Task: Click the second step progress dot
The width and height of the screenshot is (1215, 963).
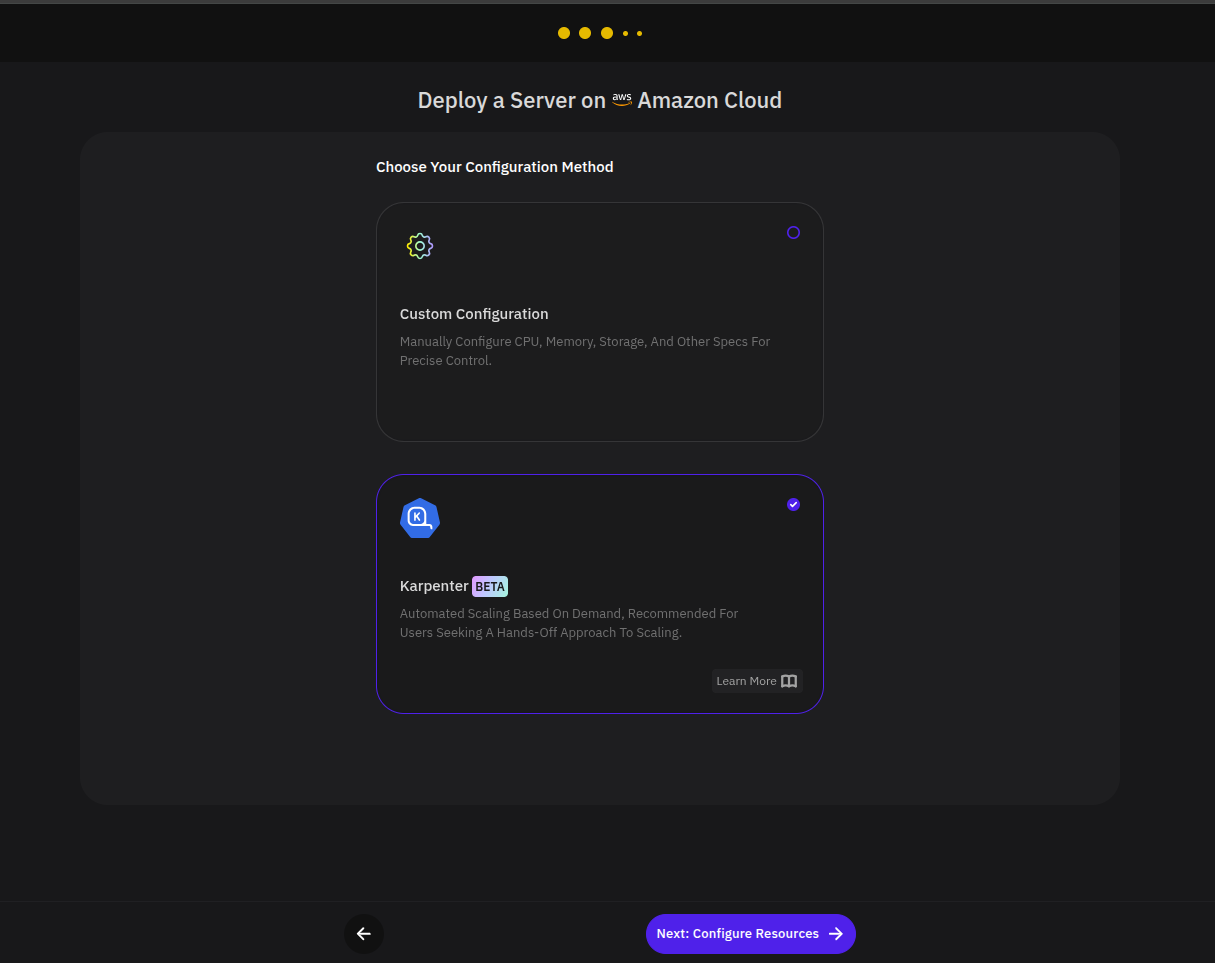Action: pyautogui.click(x=585, y=33)
